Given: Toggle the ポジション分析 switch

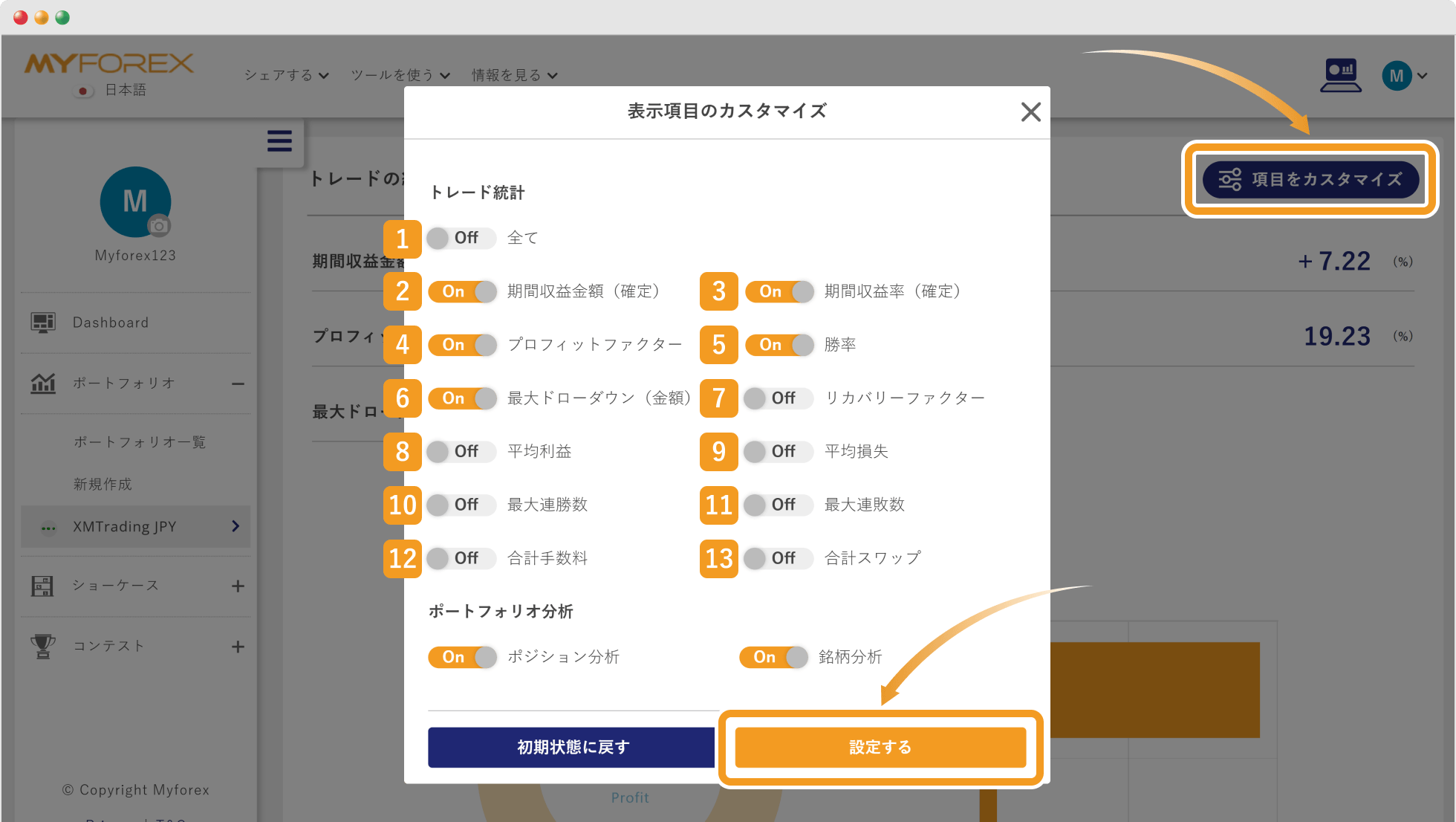Looking at the screenshot, I should click(462, 657).
